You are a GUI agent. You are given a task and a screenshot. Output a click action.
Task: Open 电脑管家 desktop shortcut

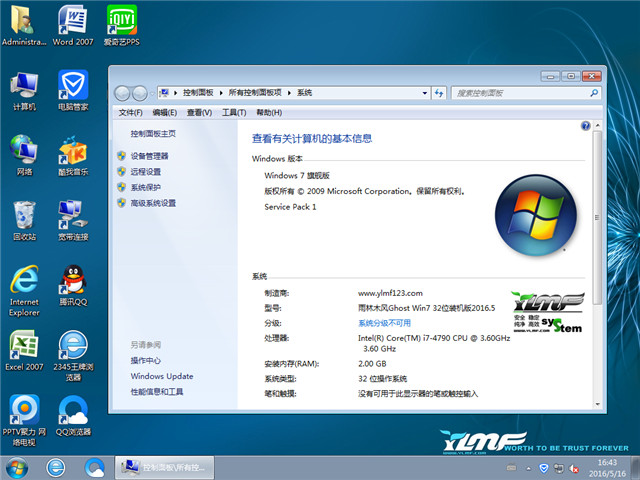click(x=73, y=91)
